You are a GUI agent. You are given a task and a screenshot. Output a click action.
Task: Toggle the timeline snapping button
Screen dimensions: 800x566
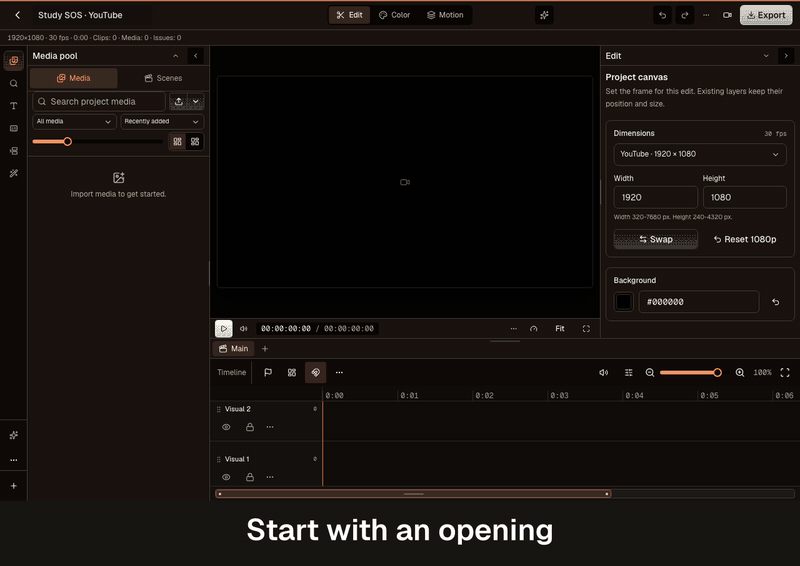click(315, 373)
